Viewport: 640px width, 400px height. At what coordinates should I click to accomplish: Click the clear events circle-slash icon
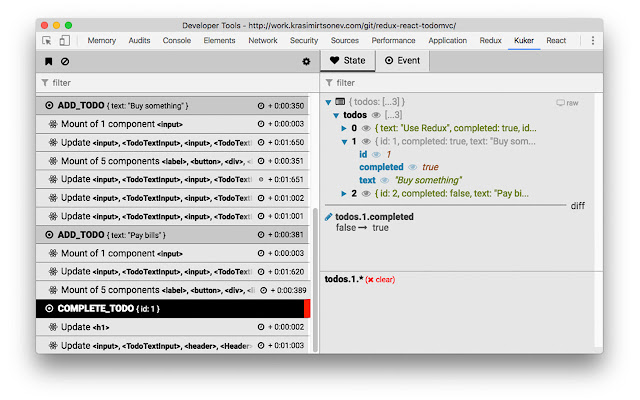[65, 62]
